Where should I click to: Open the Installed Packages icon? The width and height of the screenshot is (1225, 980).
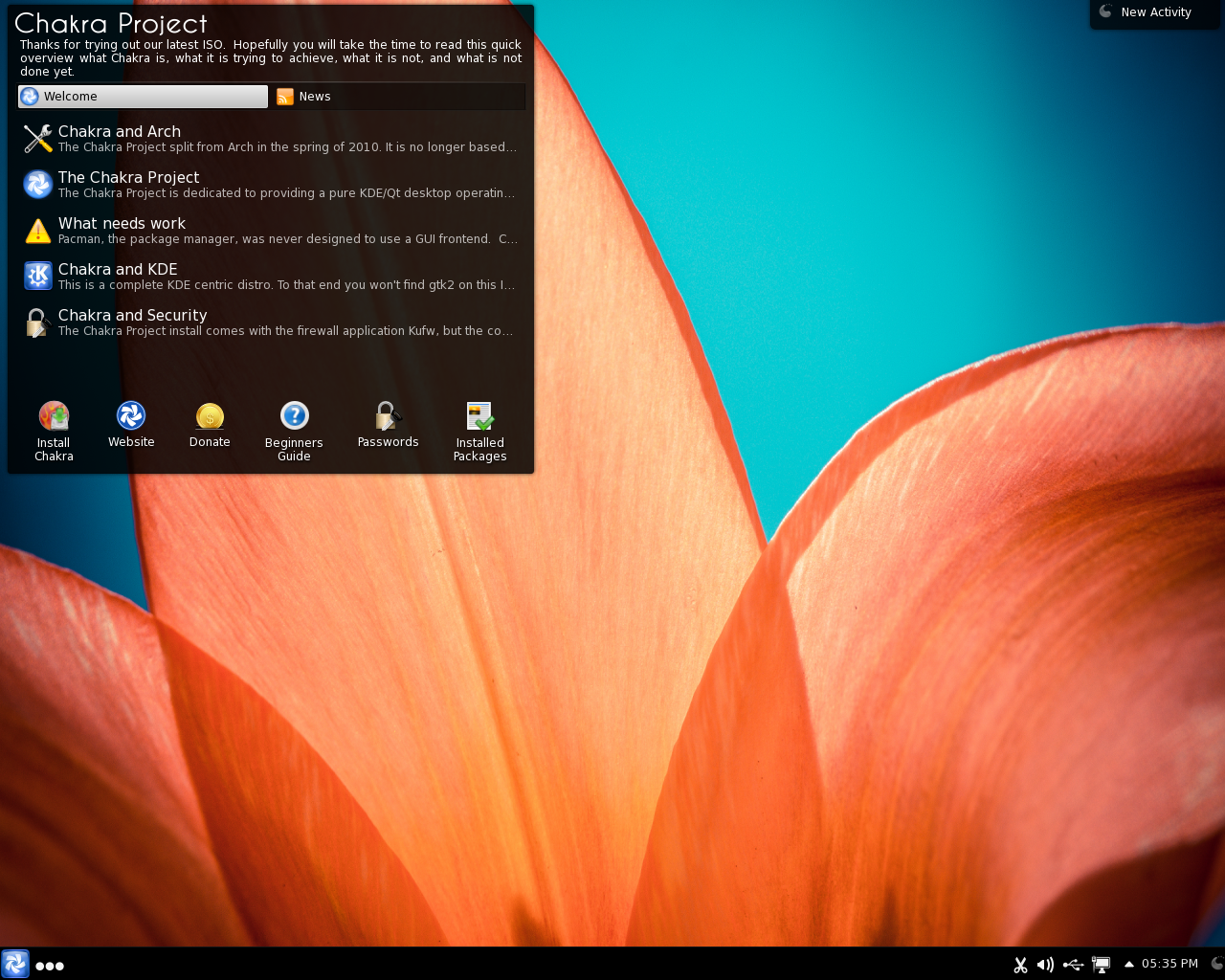[479, 415]
